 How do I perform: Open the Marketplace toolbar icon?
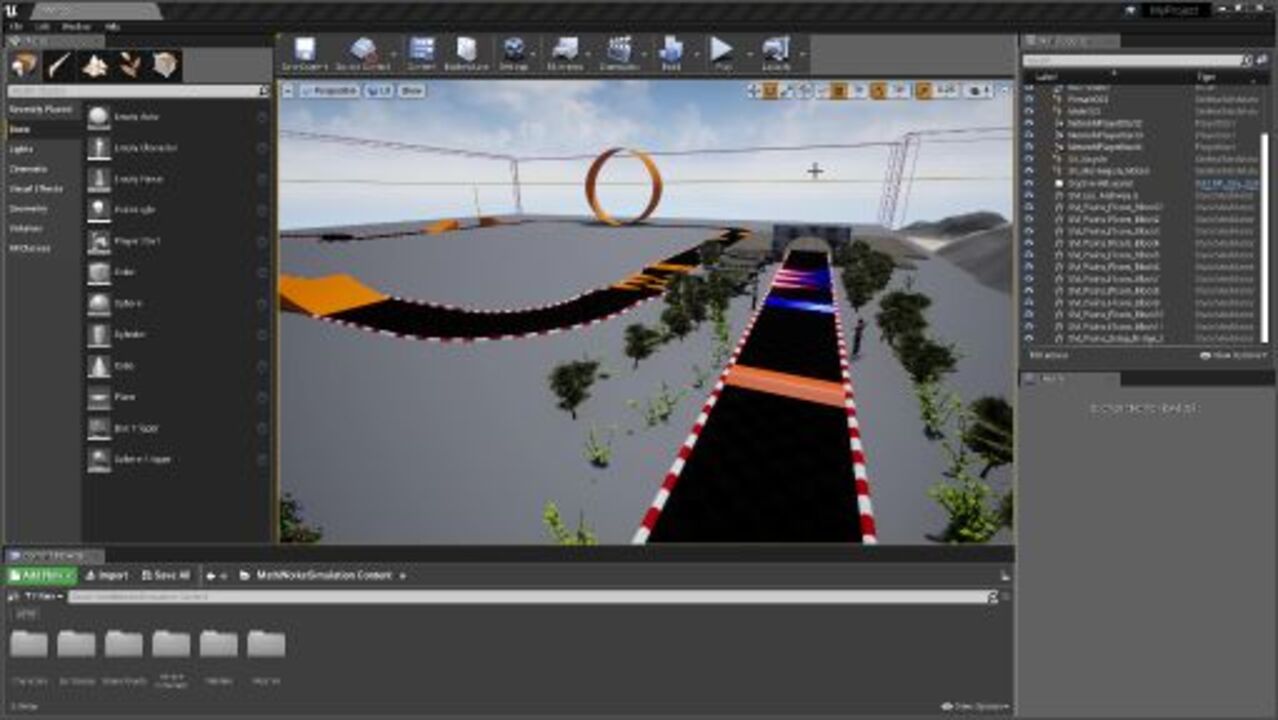click(466, 53)
